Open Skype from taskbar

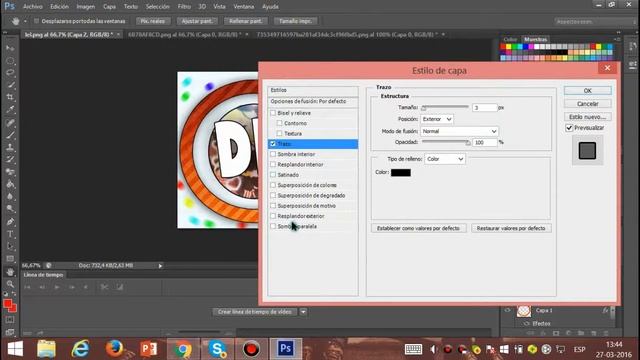[217, 349]
